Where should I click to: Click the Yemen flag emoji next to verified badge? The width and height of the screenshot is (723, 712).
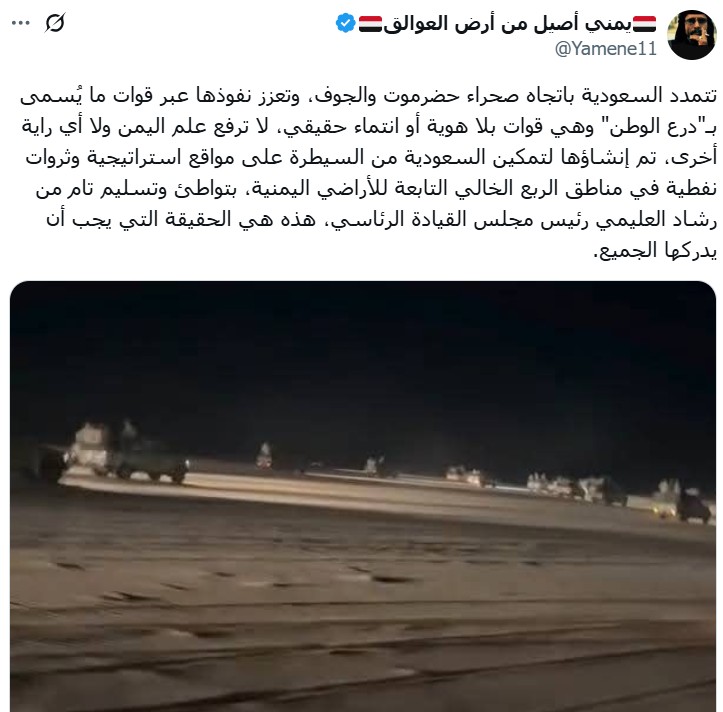tap(370, 24)
